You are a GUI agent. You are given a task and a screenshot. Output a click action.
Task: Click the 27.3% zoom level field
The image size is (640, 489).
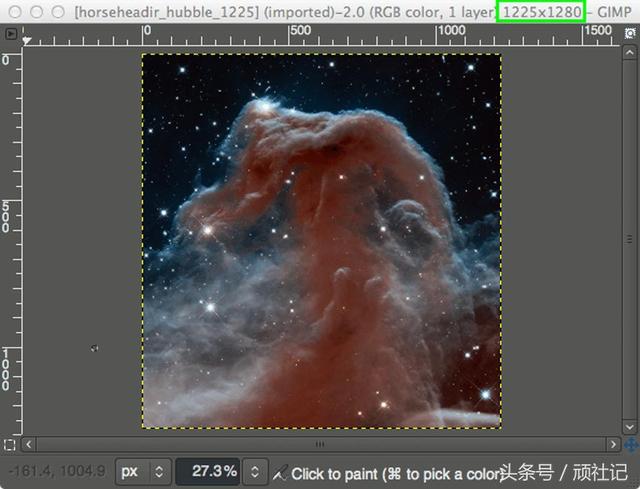tap(209, 472)
